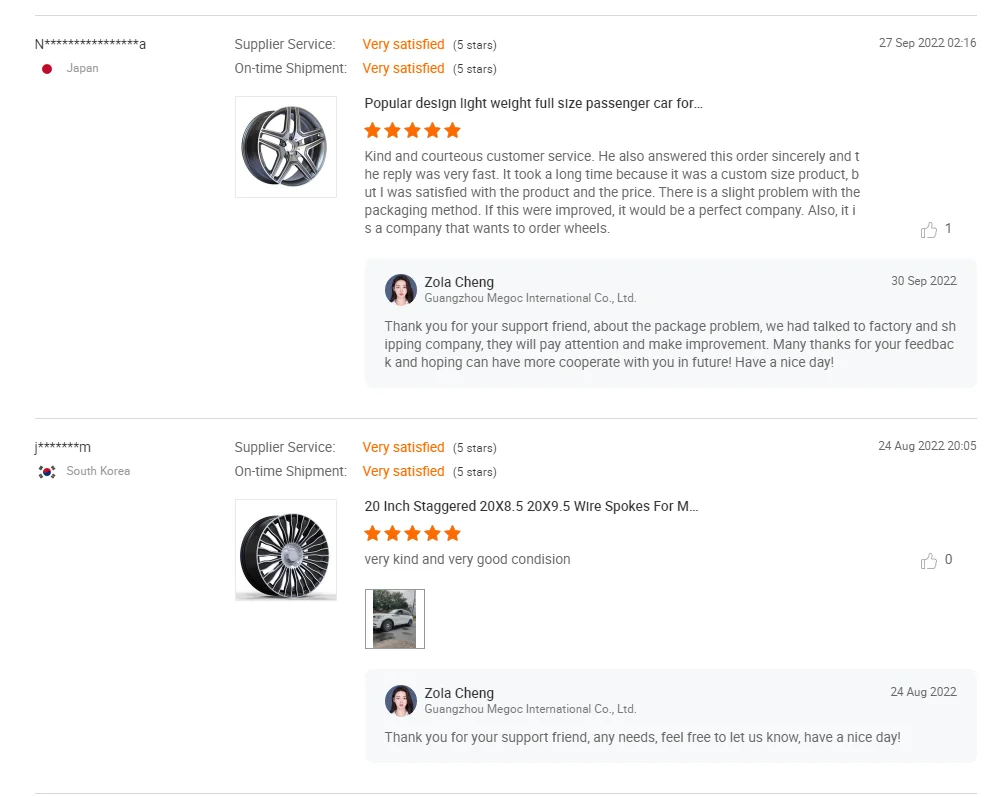The image size is (999, 797).
Task: Like the Japan buyer's review with thumbs-up
Action: click(929, 230)
